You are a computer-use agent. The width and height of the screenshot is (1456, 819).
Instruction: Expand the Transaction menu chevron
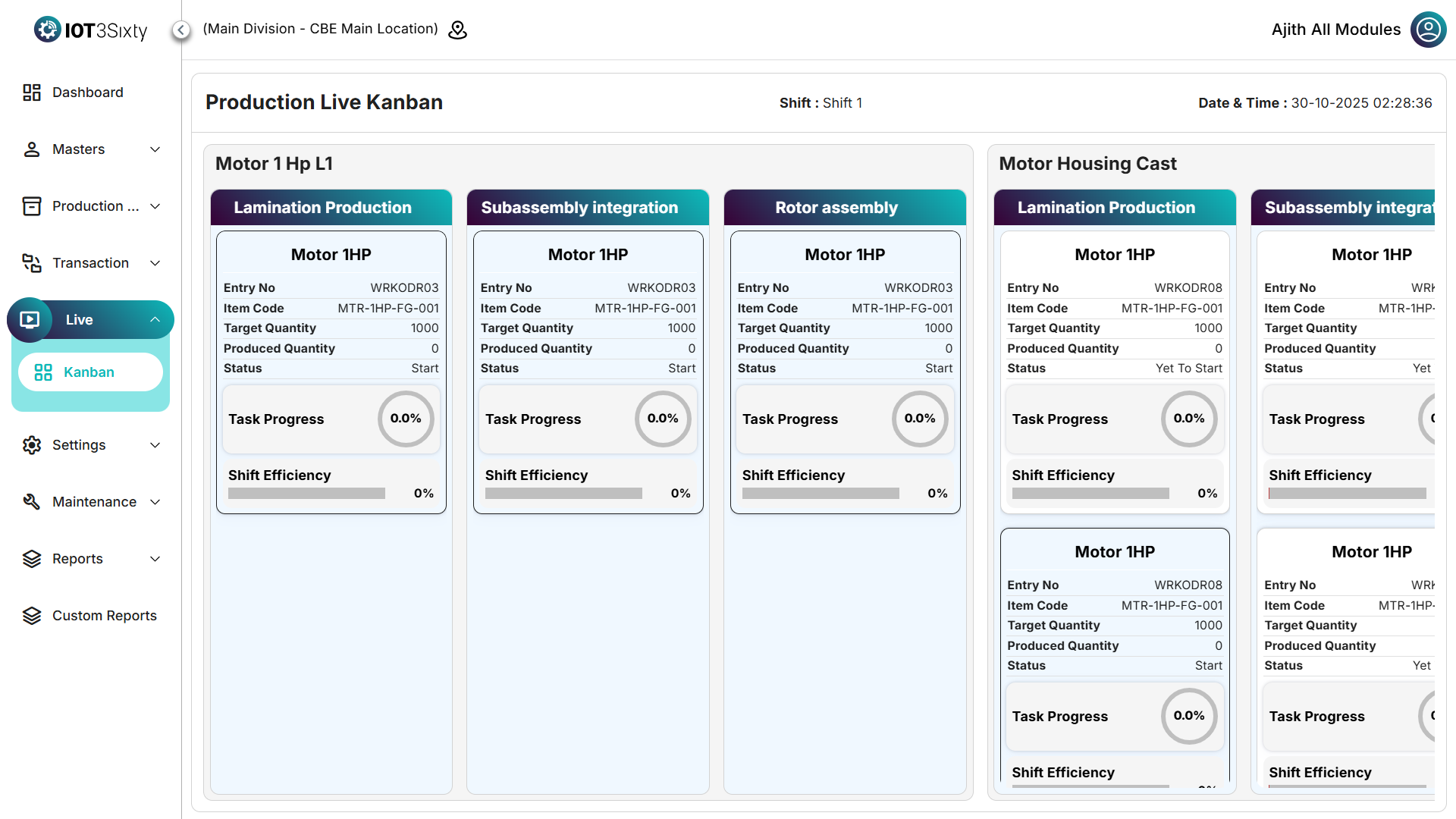pyautogui.click(x=155, y=263)
